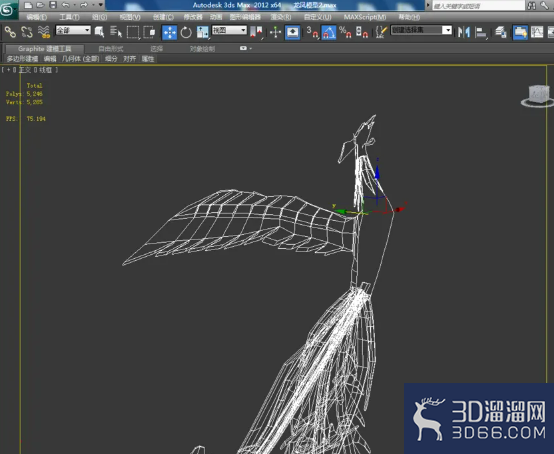Toggle the 3D Snaps magnet button
This screenshot has height=454, width=554.
coord(312,32)
